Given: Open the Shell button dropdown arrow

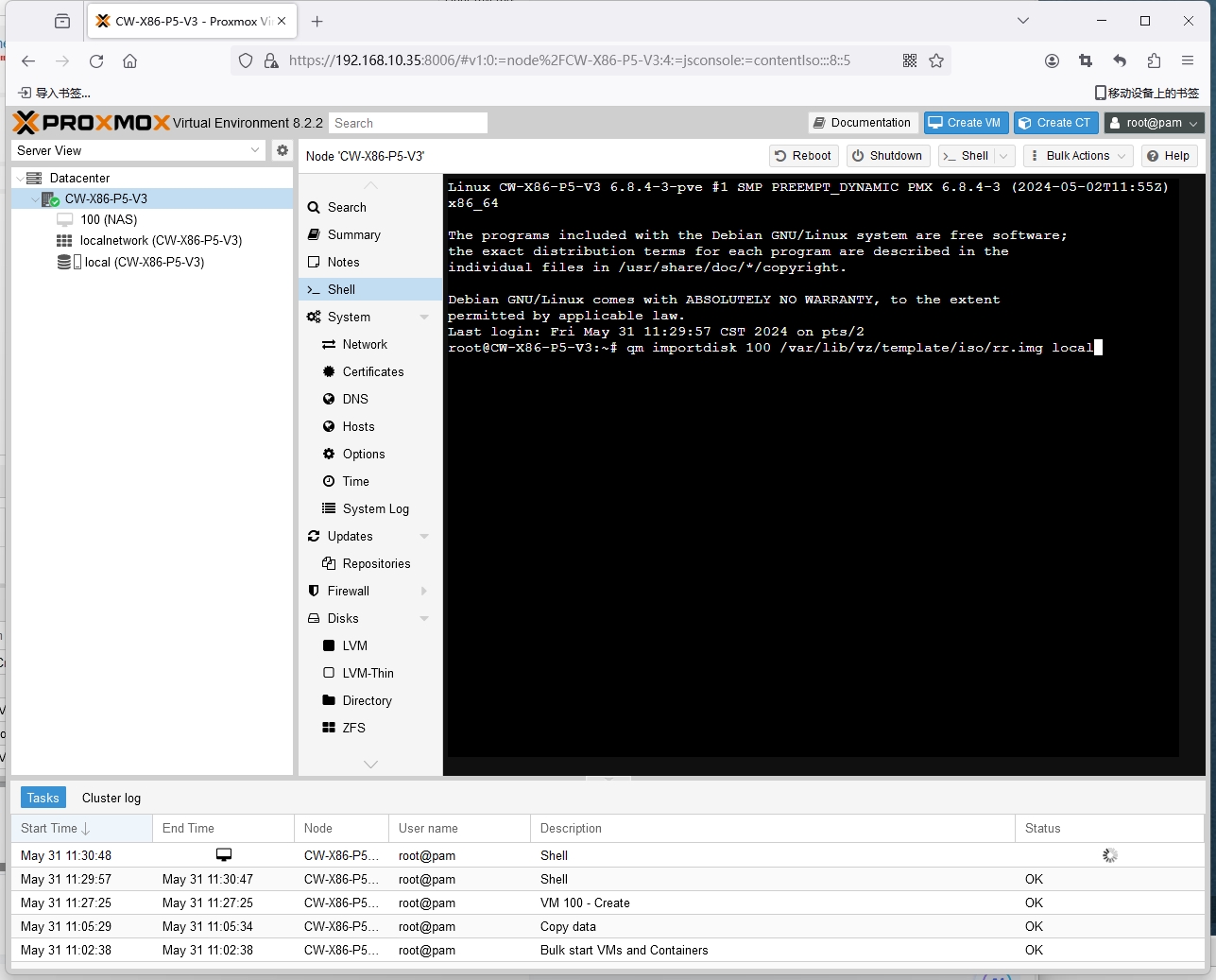Looking at the screenshot, I should click(x=1003, y=156).
